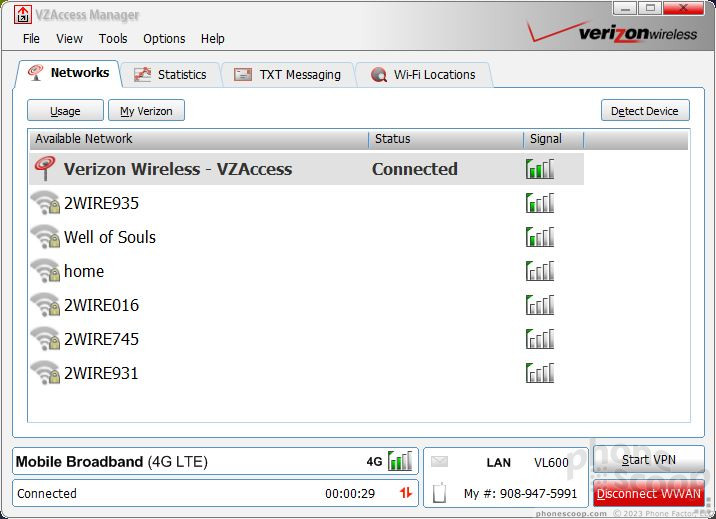The width and height of the screenshot is (716, 519).
Task: Select the 'Verizon Wireless - VZAccess' network name
Action: pyautogui.click(x=178, y=169)
